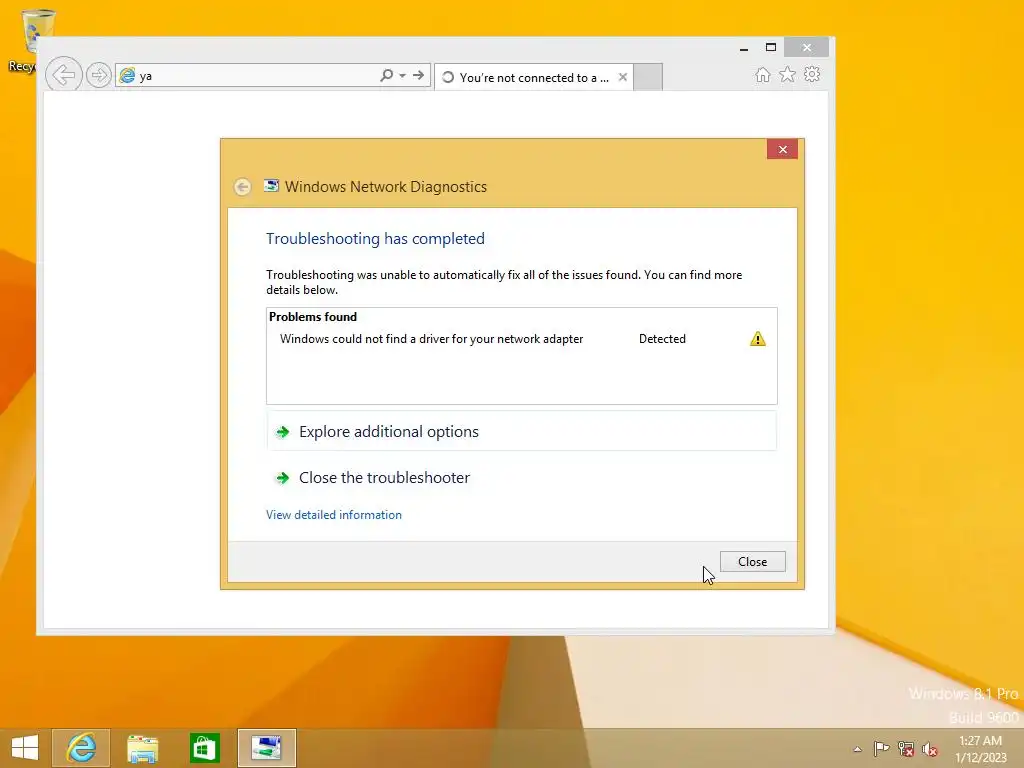Click the Close button in dialog
The width and height of the screenshot is (1024, 768).
pyautogui.click(x=752, y=562)
